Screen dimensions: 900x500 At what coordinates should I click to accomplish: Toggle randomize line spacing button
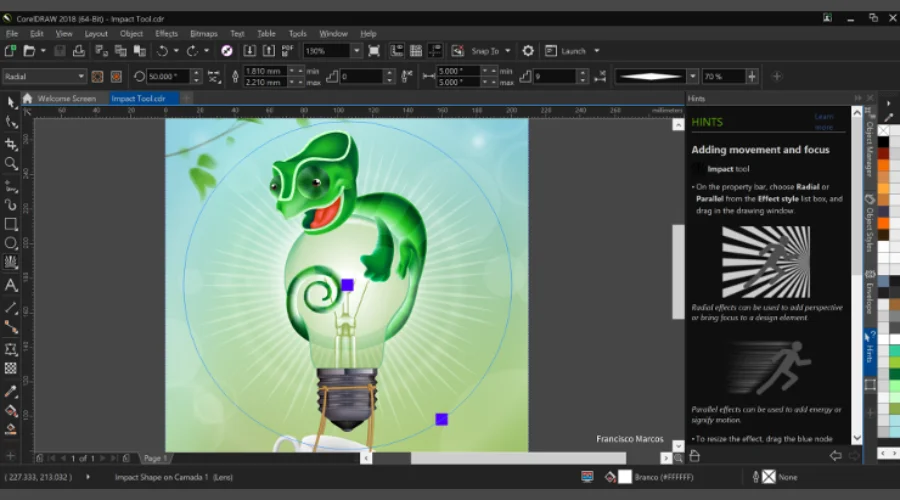[x=600, y=76]
